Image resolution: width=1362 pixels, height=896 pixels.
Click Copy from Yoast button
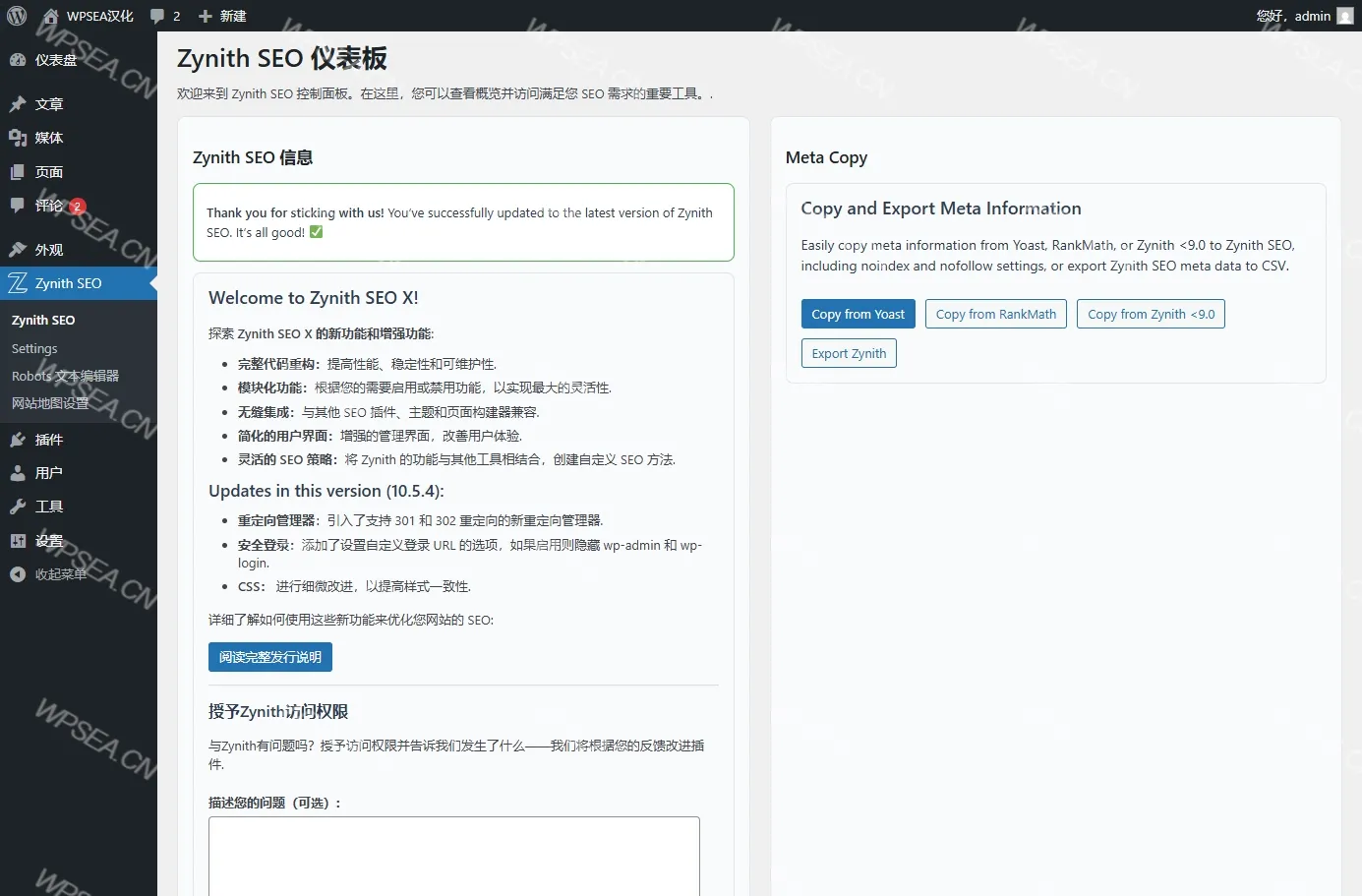click(859, 314)
